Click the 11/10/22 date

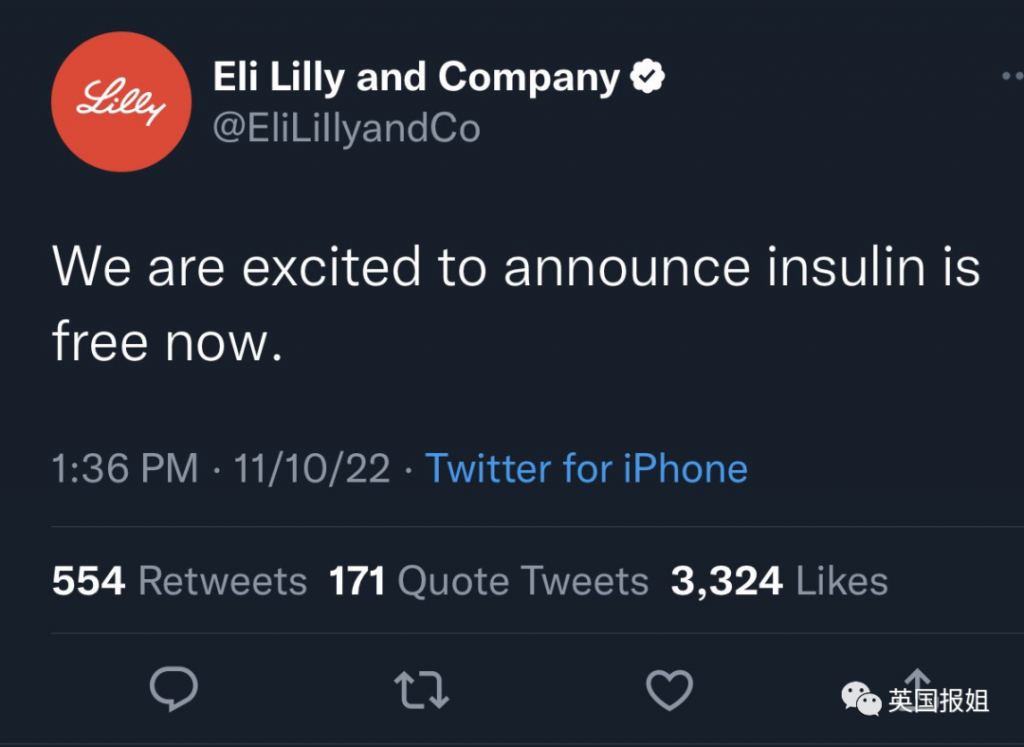coord(312,468)
